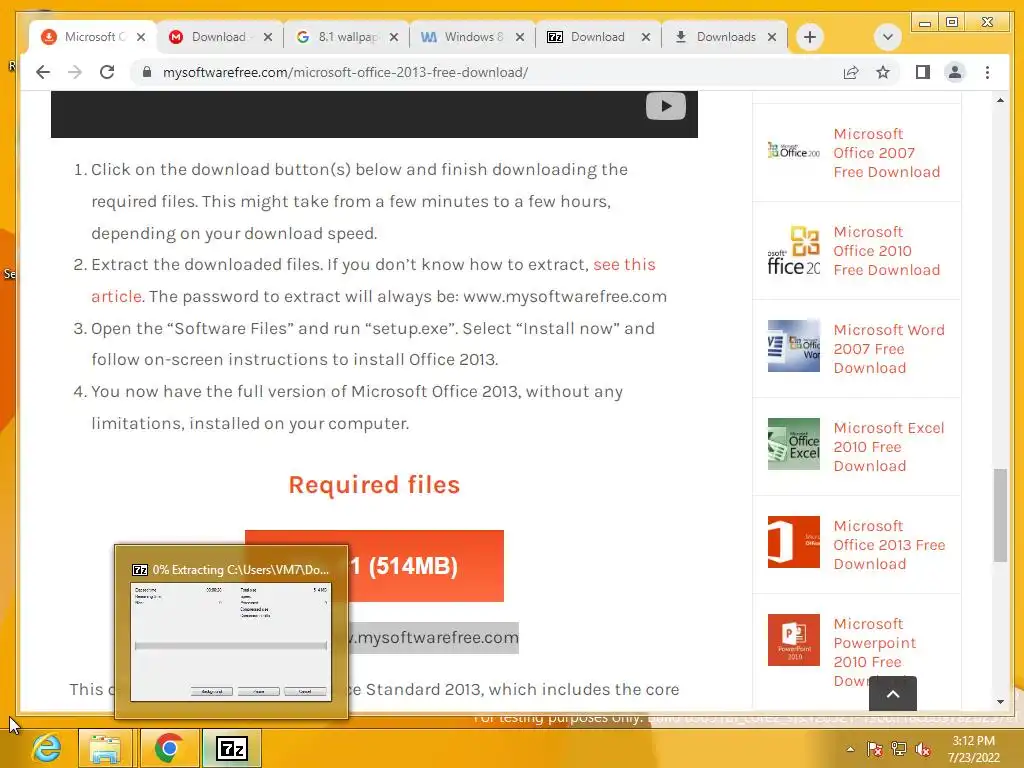Click the Excel 2010 thumbnail image

point(793,444)
